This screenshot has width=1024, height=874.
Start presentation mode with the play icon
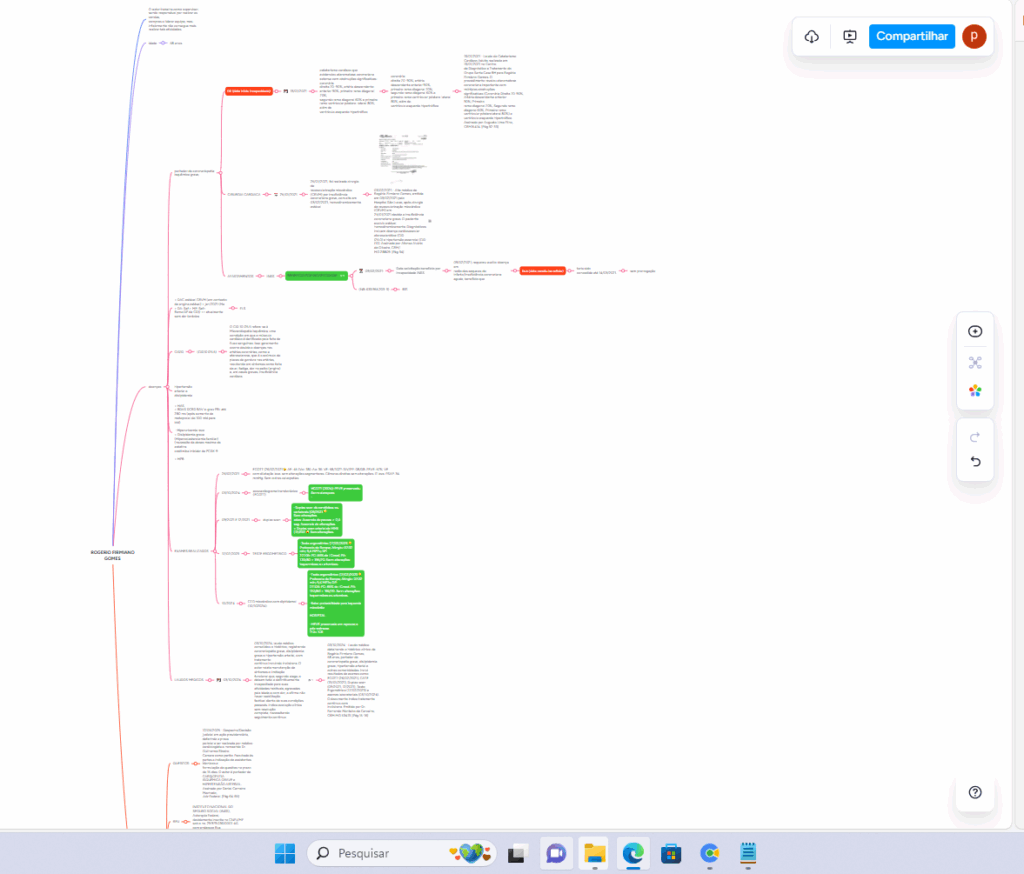coord(850,36)
